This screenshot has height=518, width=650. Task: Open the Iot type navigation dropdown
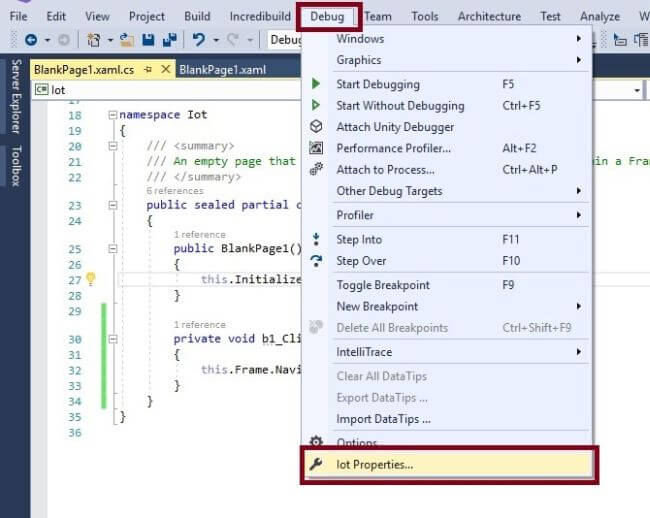pyautogui.click(x=167, y=90)
